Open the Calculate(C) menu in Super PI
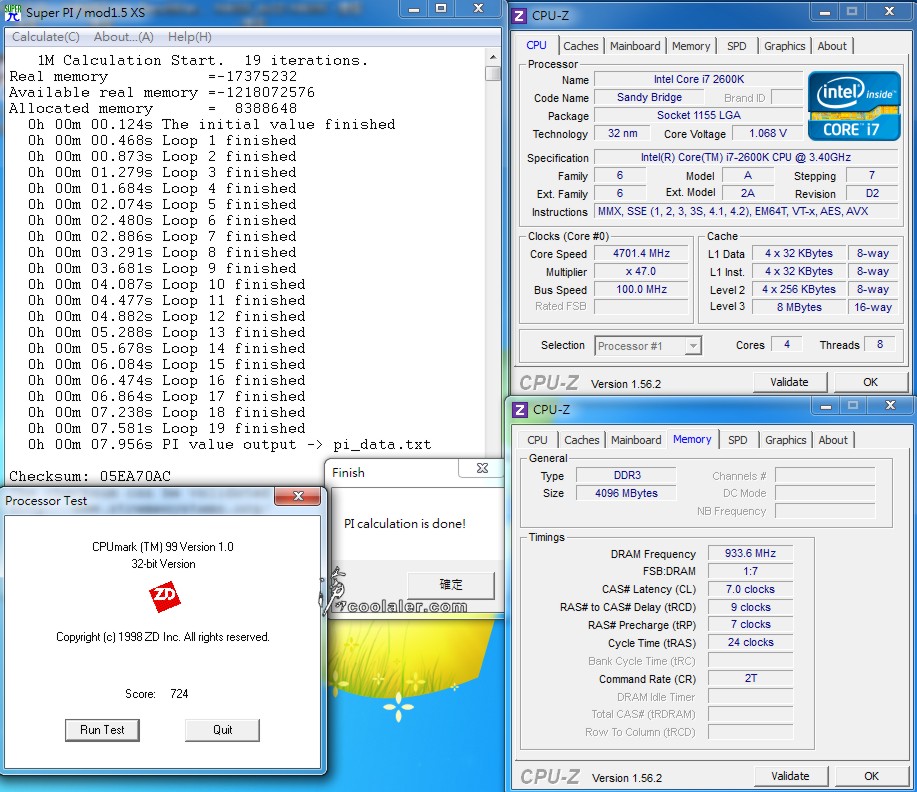Screen dimensions: 917x792 pos(46,37)
